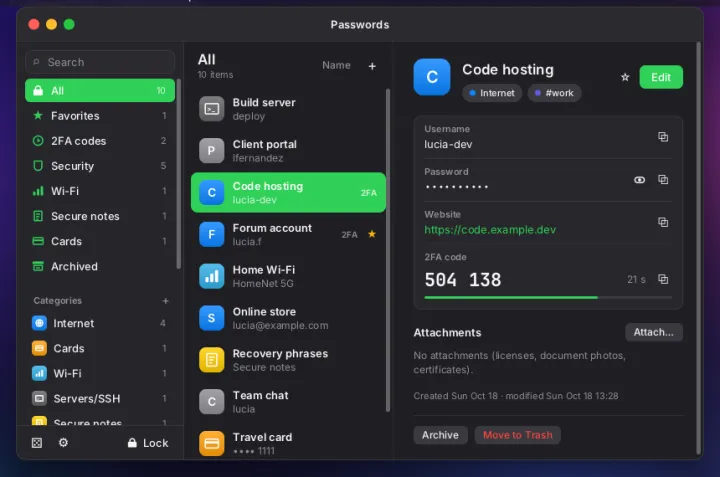
Task: Select Recovery phrases entry
Action: click(x=288, y=360)
